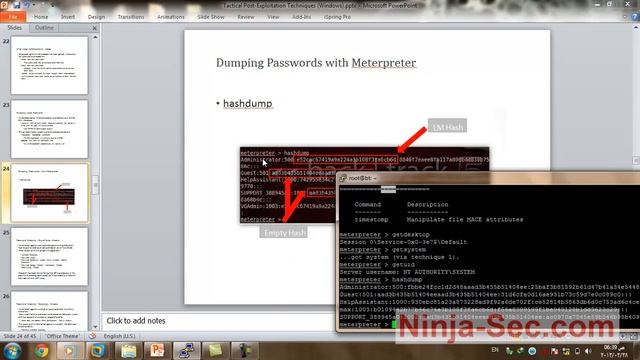
Task: Switch to the Transitions ribbon tab
Action: (x=131, y=17)
